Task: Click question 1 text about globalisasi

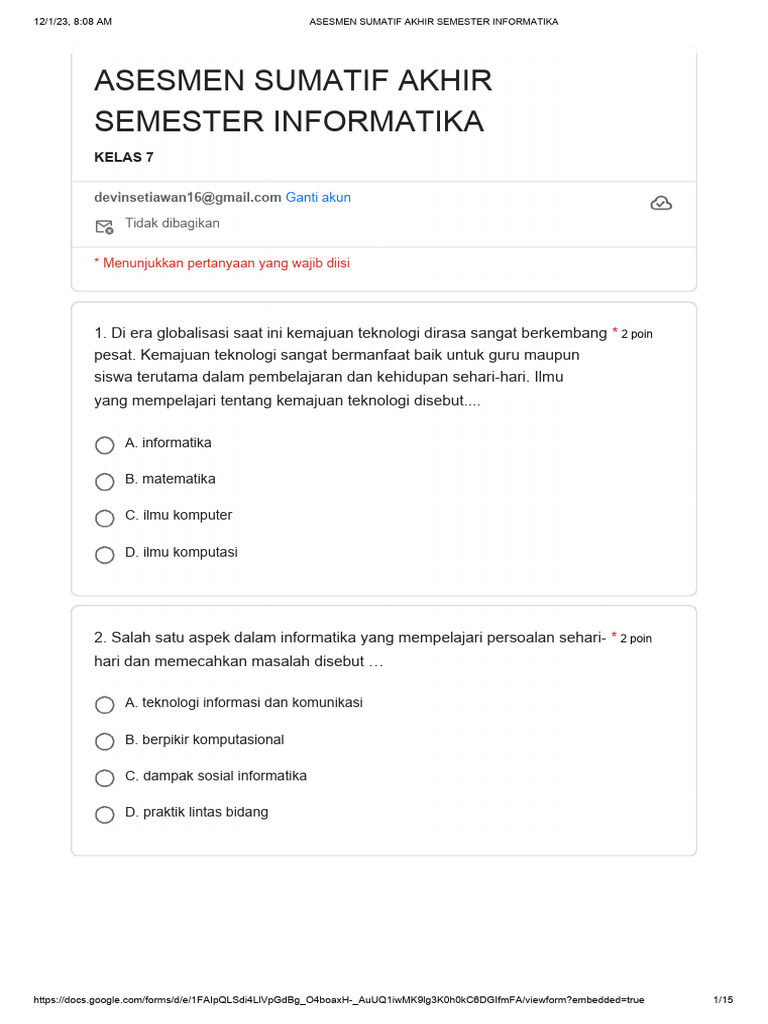Action: point(350,366)
